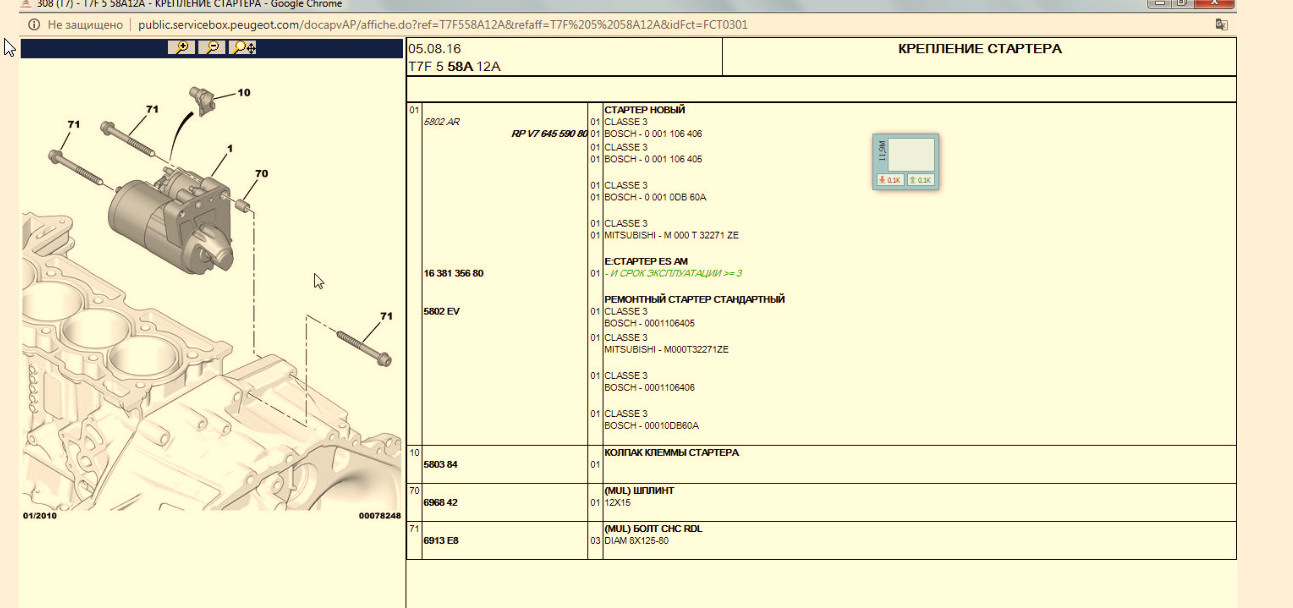The height and width of the screenshot is (608, 1293).
Task: Click DIAM 8X125-80 dimension text
Action: click(x=636, y=540)
